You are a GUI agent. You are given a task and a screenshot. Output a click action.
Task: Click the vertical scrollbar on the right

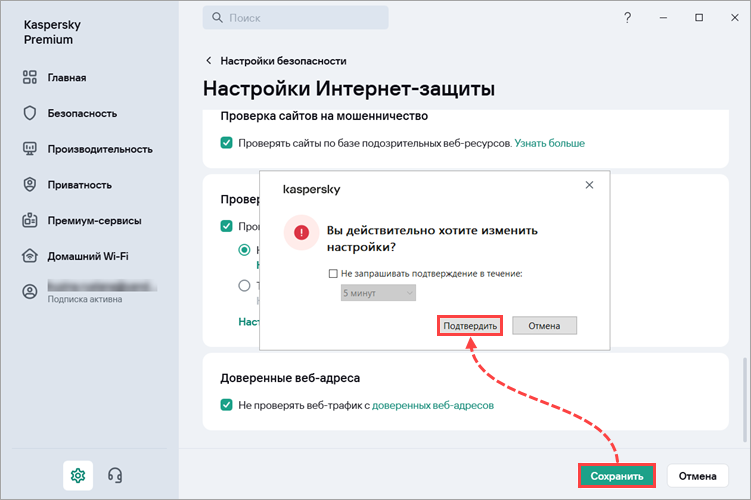point(744,400)
